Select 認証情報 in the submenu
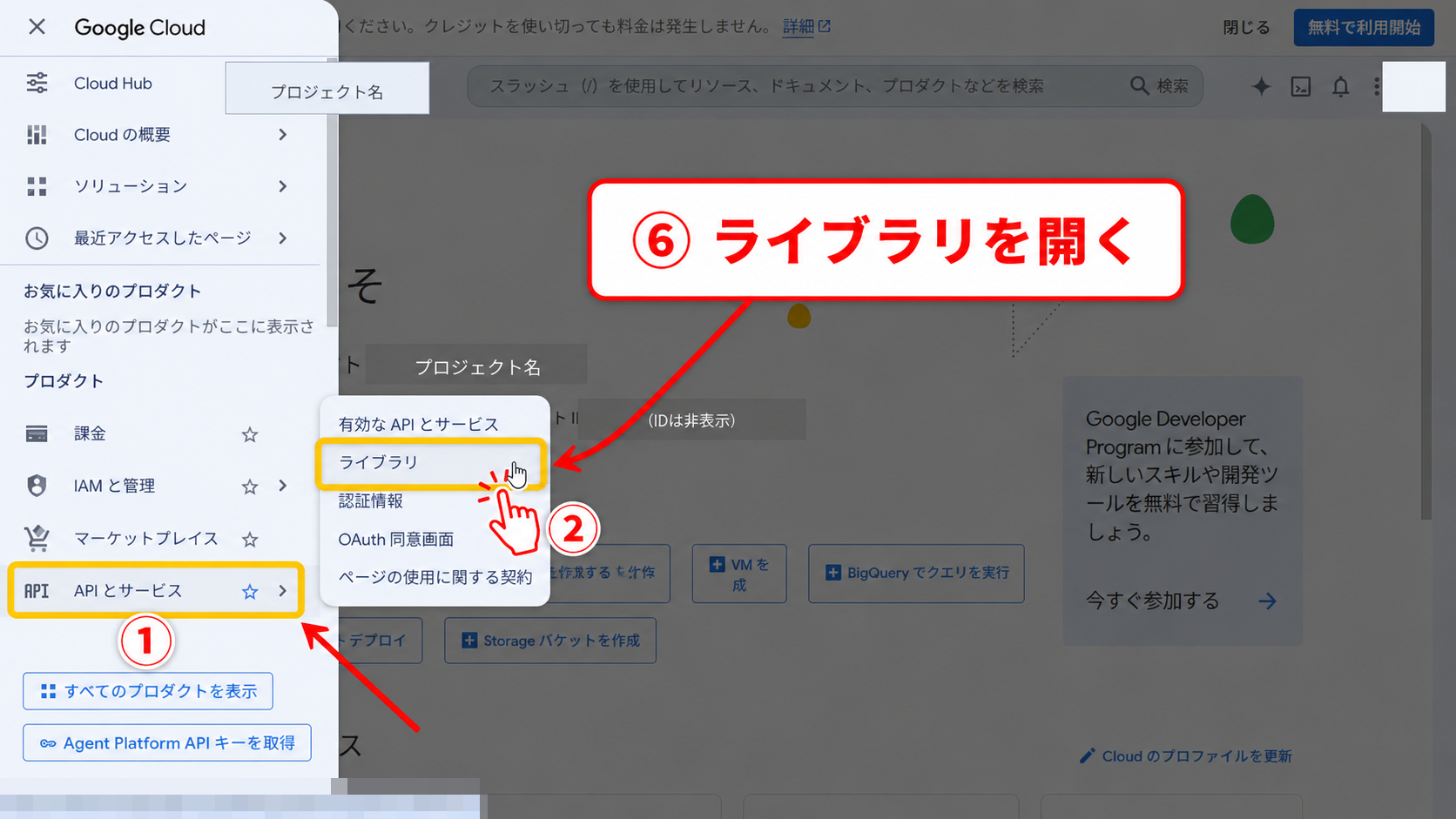This screenshot has width=1456, height=819. click(x=371, y=500)
